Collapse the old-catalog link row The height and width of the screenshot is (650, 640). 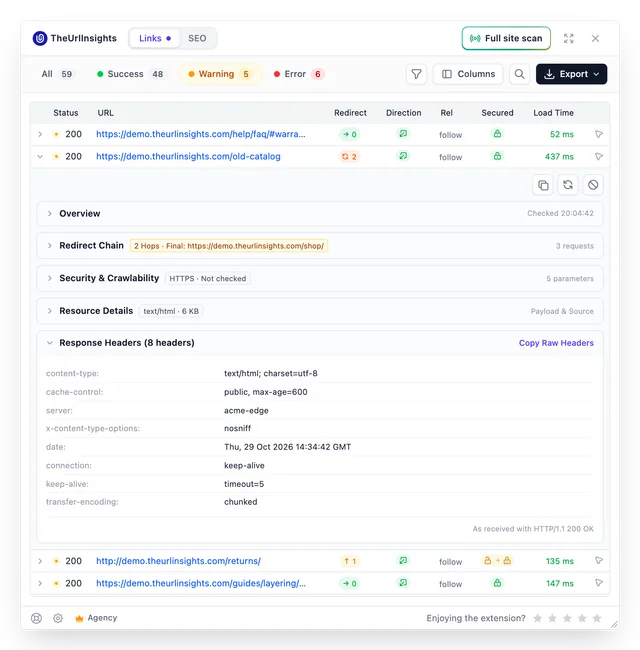tap(40, 157)
